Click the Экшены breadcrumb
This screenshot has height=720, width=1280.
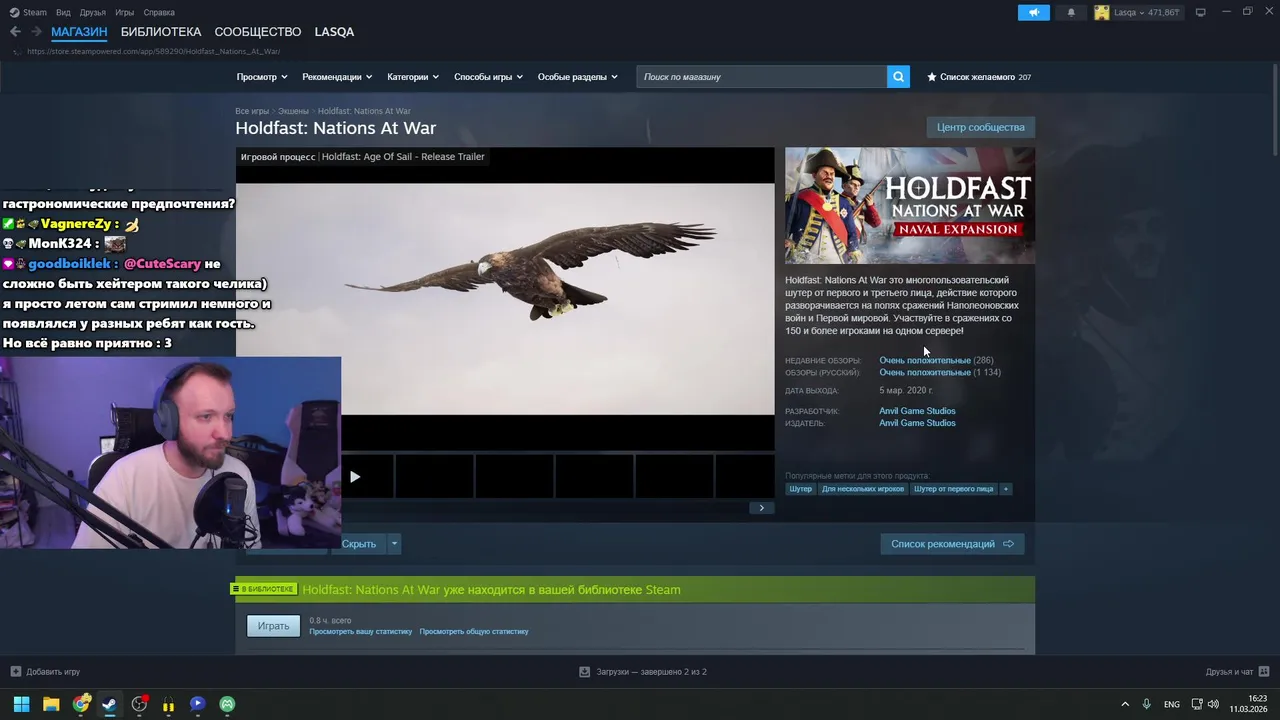293,111
